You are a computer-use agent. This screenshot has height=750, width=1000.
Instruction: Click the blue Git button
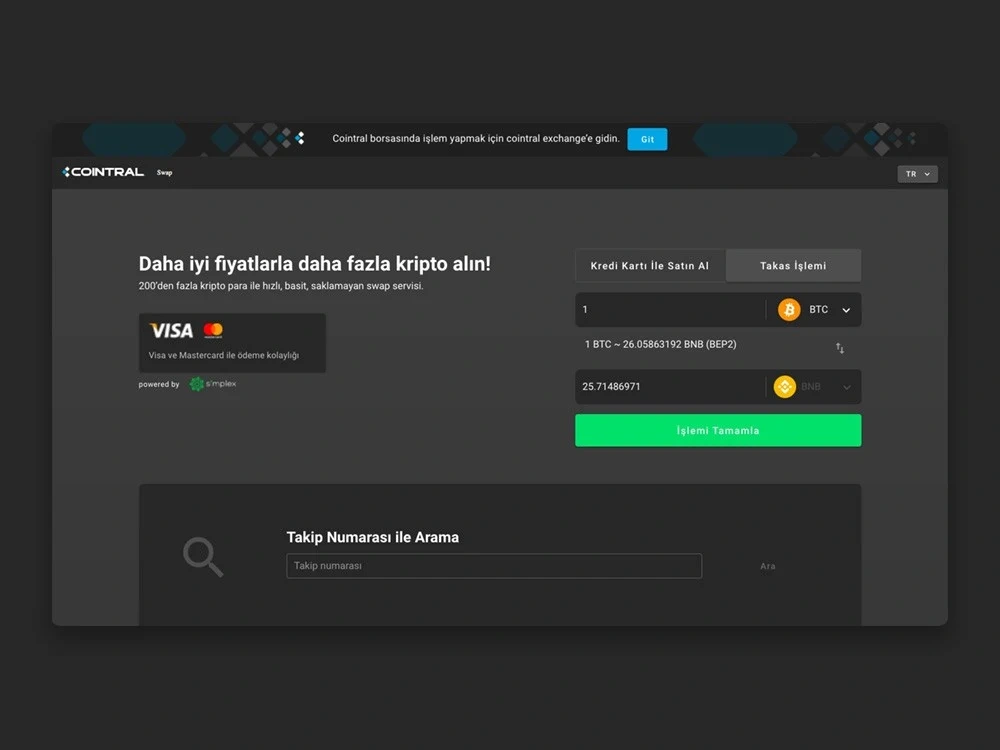coord(647,139)
